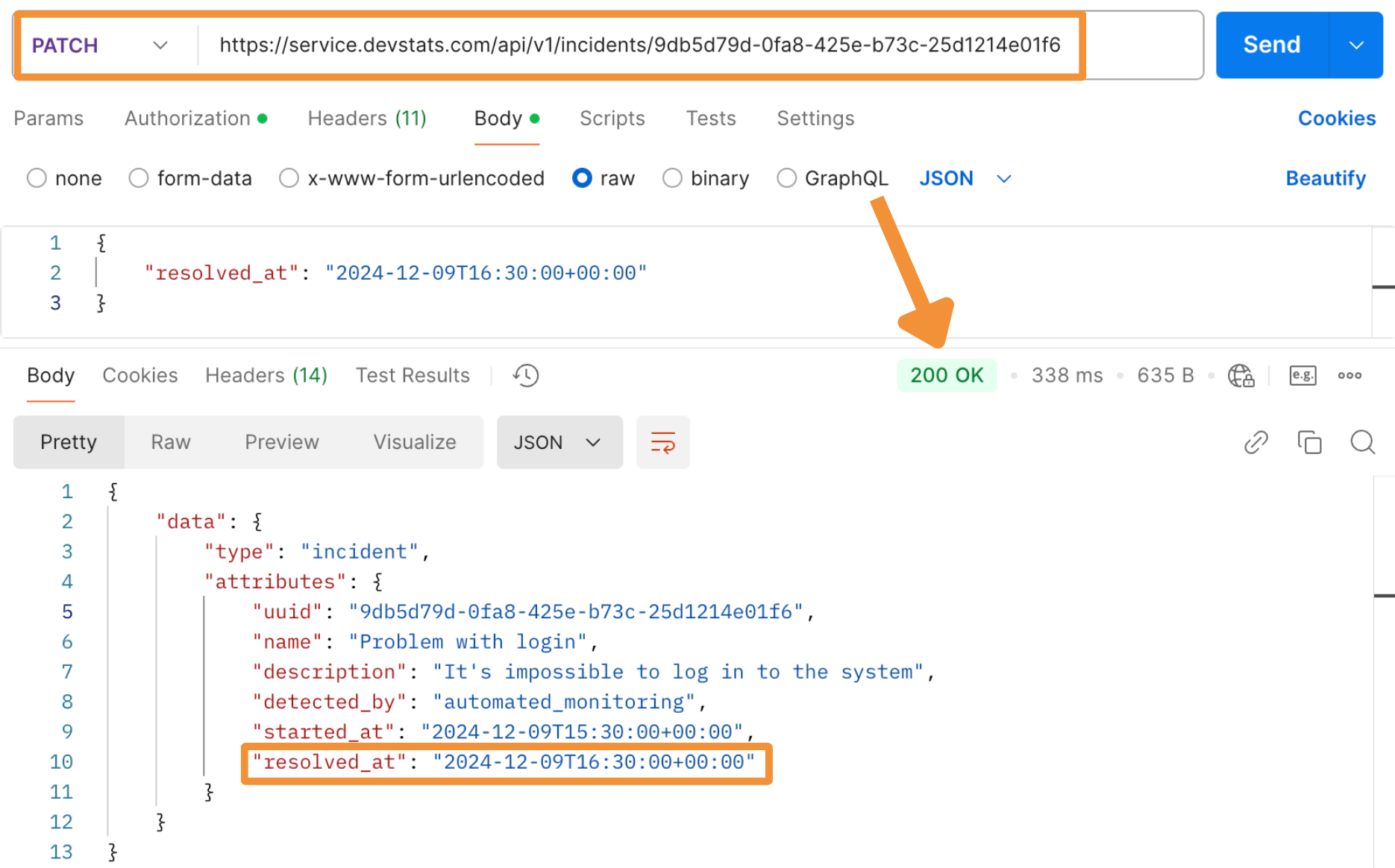This screenshot has width=1395, height=868.
Task: Open the response more options menu
Action: point(1349,375)
